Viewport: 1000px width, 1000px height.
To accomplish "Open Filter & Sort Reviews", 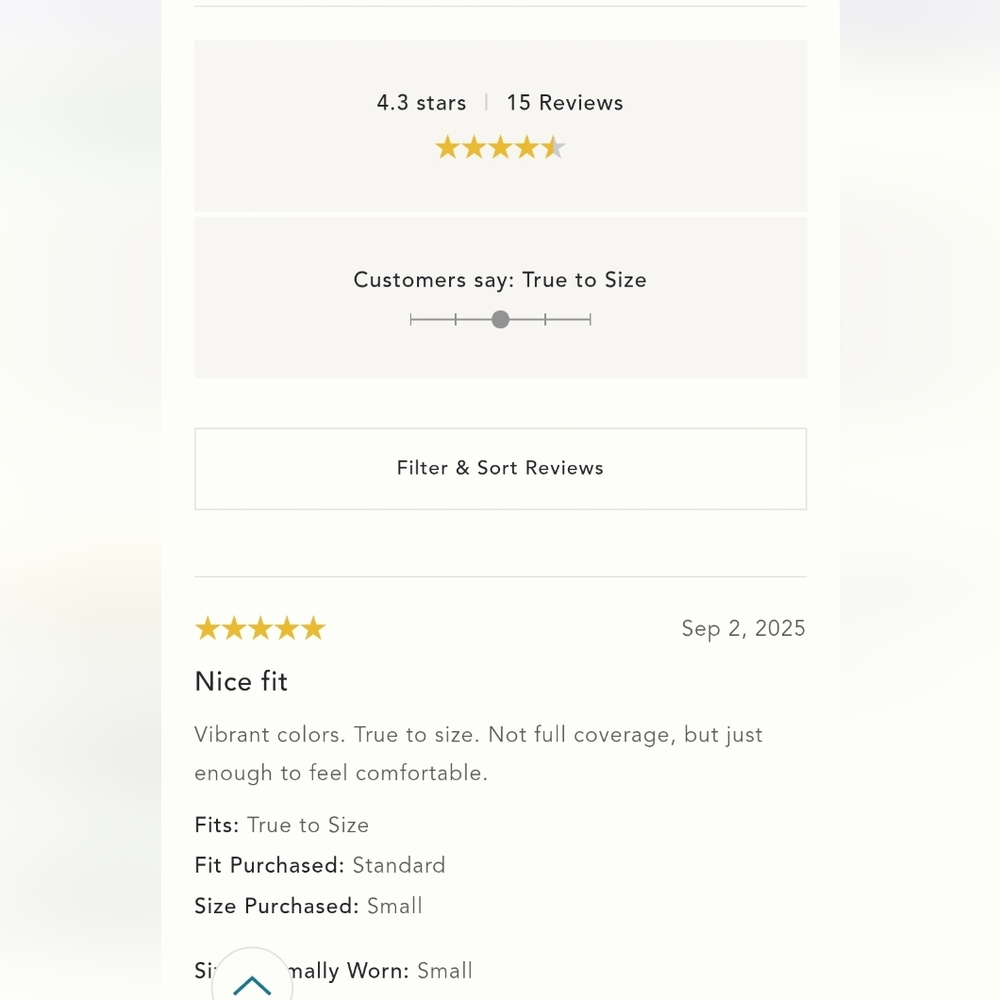I will pyautogui.click(x=500, y=468).
